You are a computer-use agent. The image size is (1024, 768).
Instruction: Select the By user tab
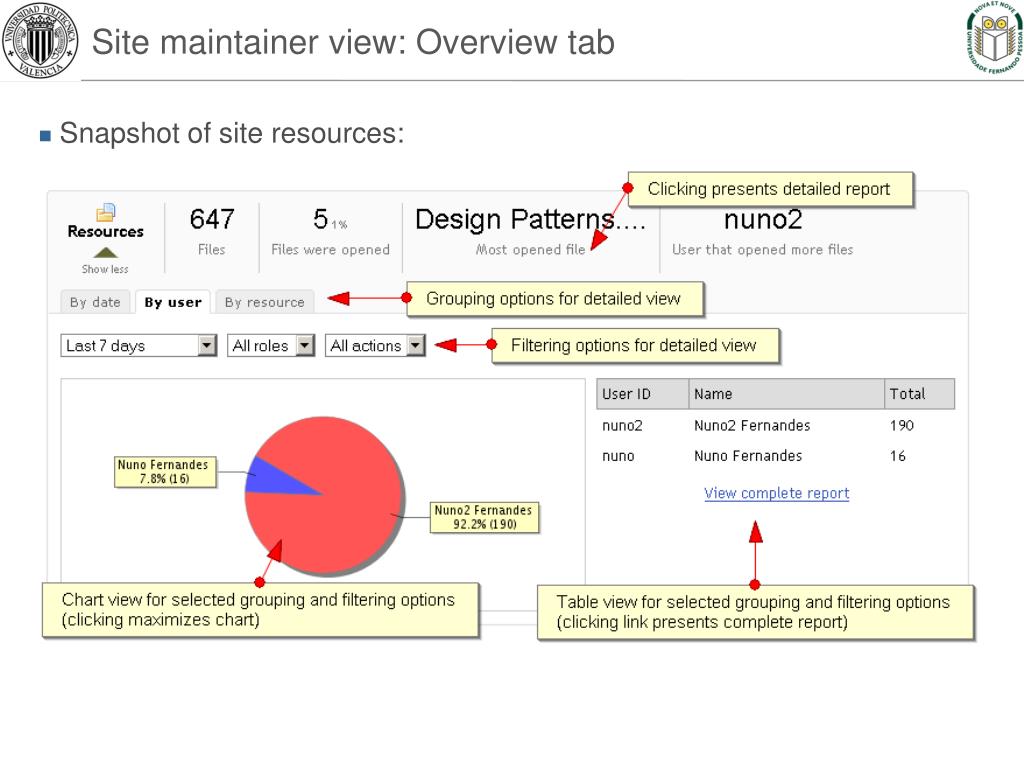pos(172,302)
